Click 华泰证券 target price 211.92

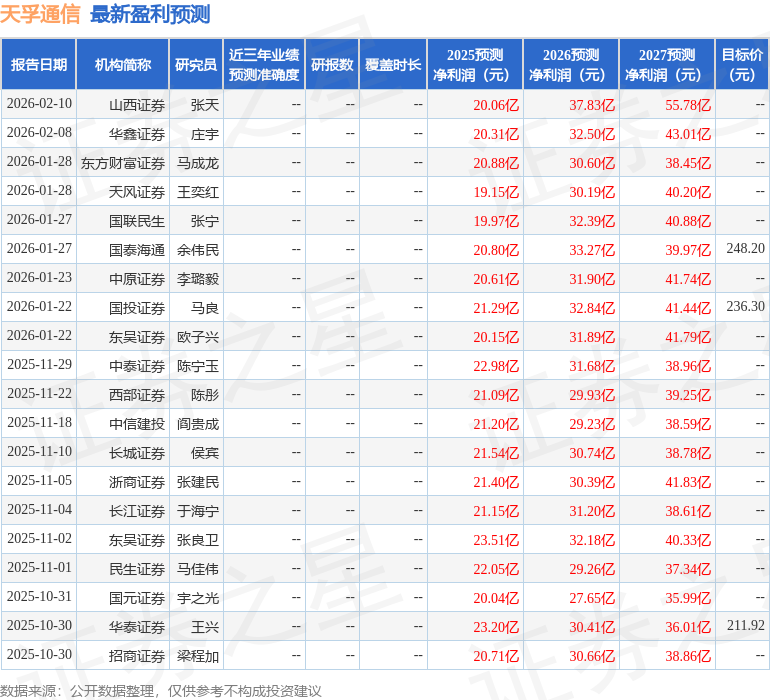745,626
